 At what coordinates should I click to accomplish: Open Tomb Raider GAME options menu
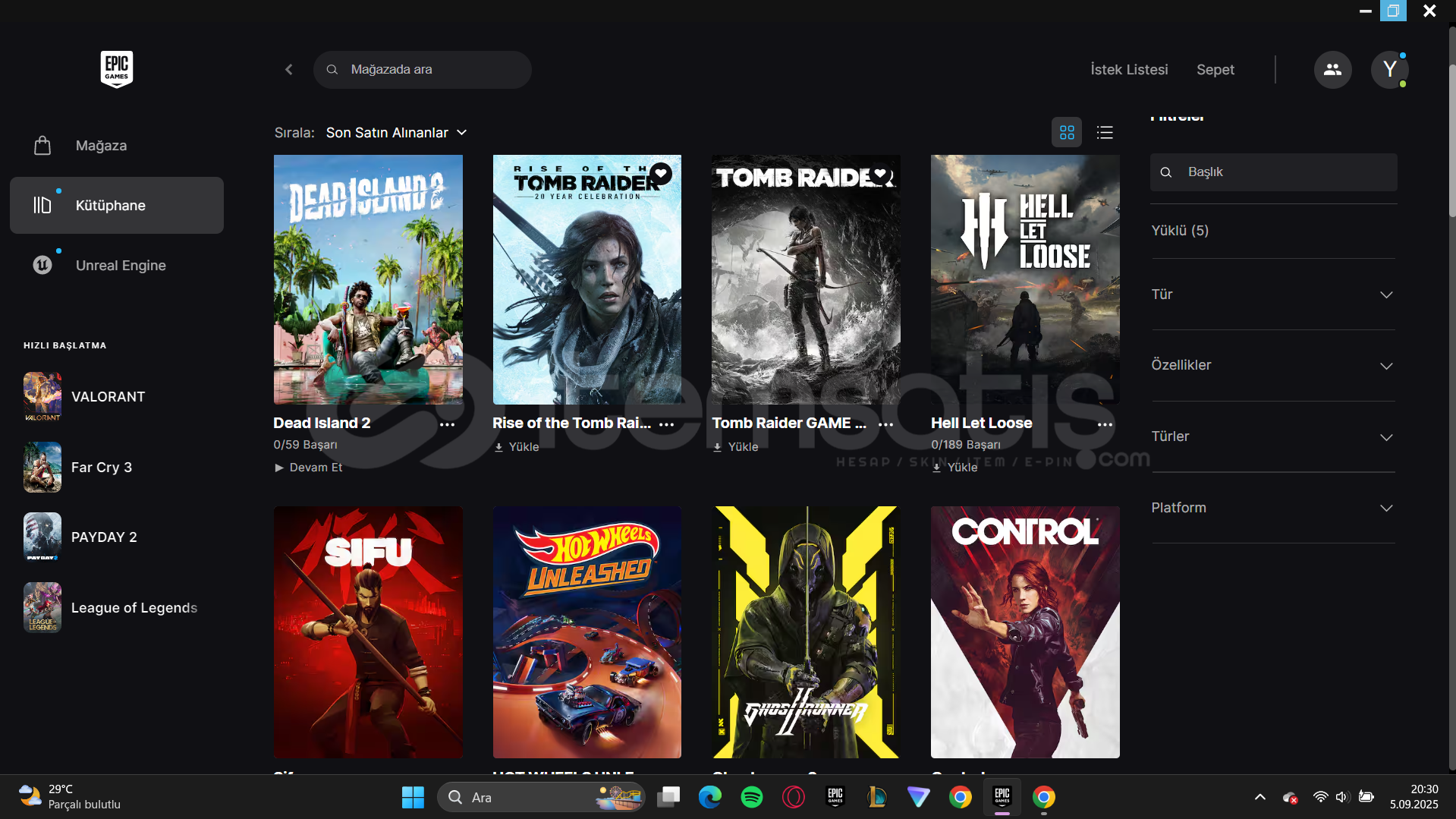tap(886, 424)
